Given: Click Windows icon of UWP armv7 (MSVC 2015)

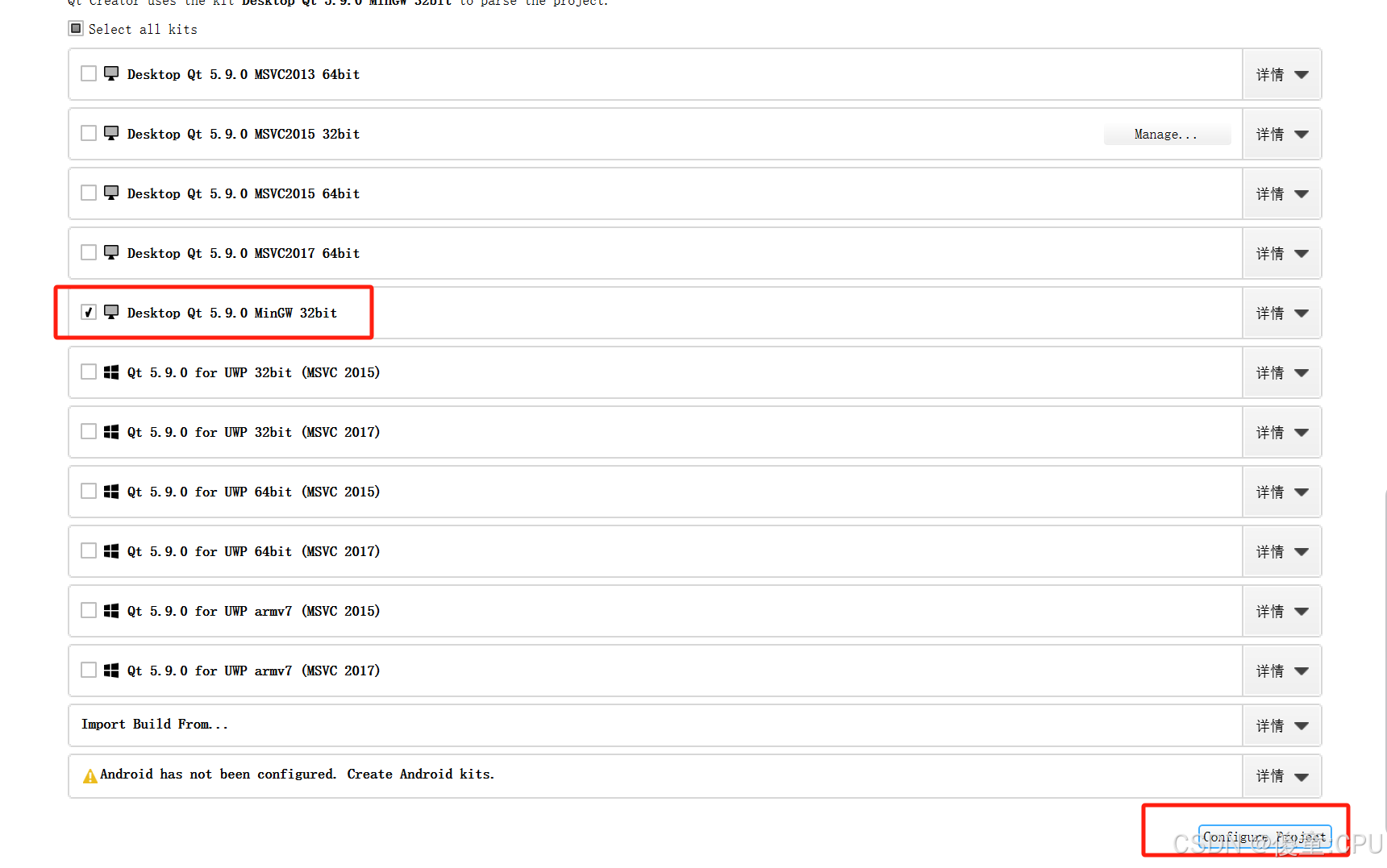Looking at the screenshot, I should pos(111,611).
